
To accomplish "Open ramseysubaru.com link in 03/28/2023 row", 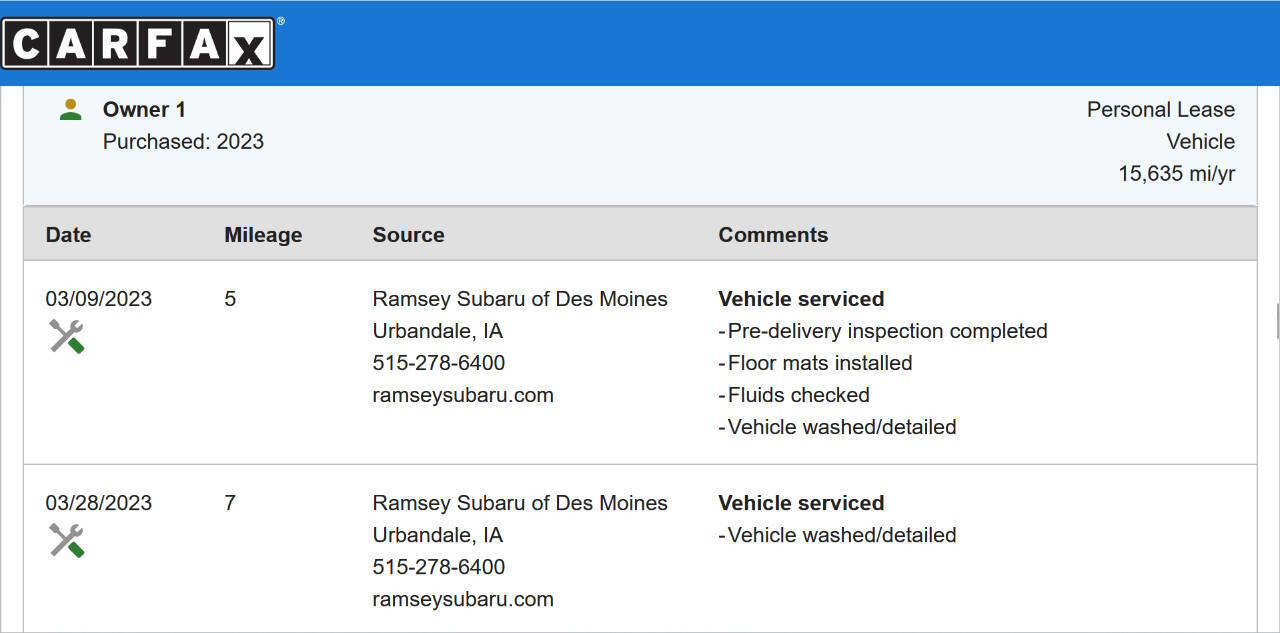I will pos(463,599).
